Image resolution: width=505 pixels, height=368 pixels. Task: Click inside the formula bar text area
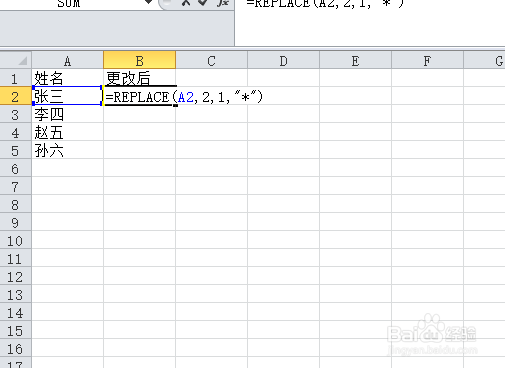370,23
